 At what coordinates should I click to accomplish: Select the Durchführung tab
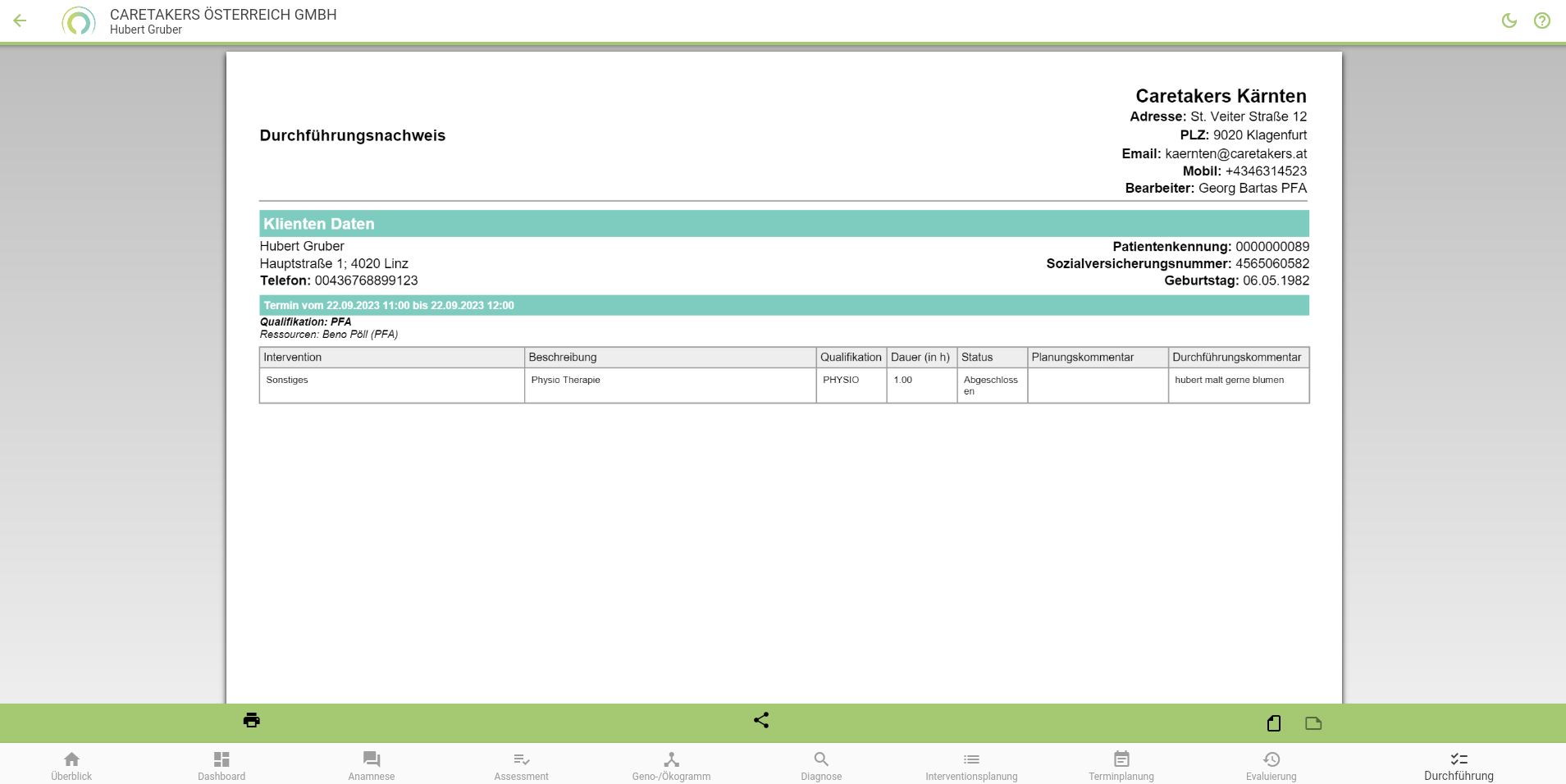coord(1459,765)
